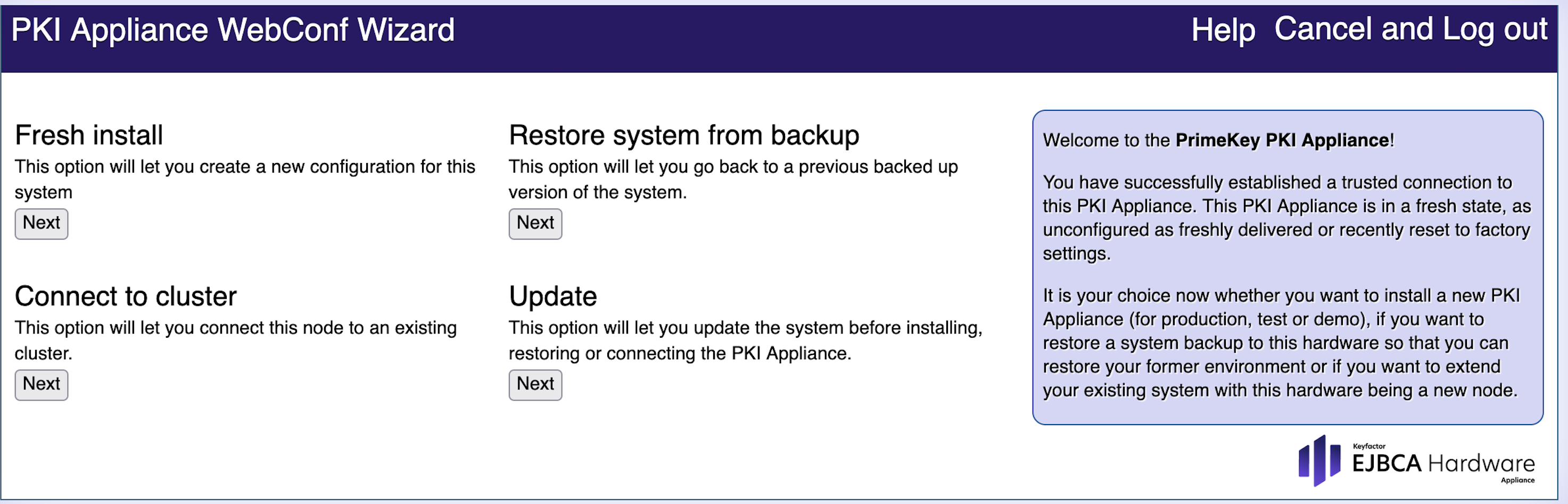
Task: Open the Help link in header
Action: 1222,30
